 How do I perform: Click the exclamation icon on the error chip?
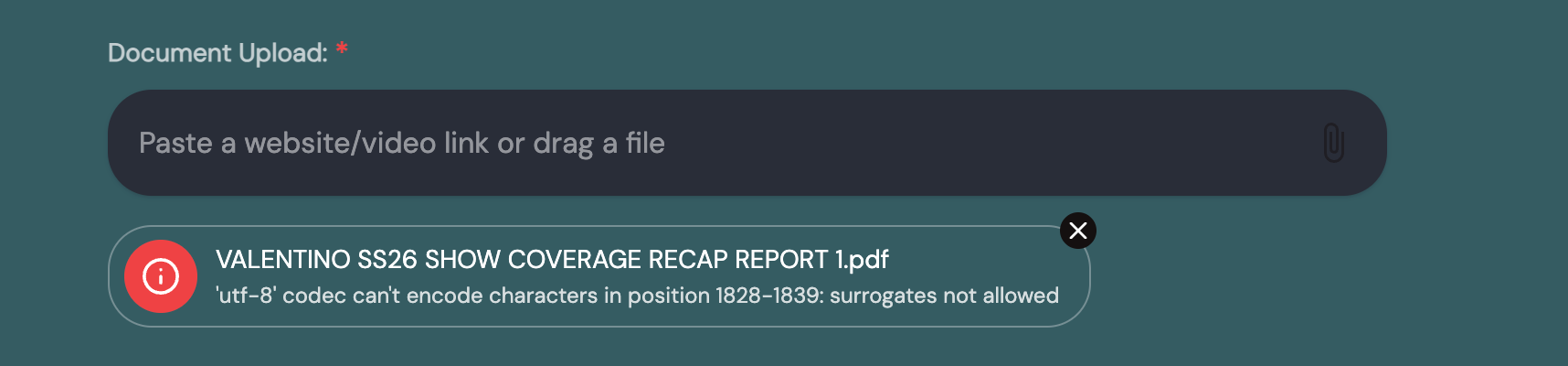[161, 276]
